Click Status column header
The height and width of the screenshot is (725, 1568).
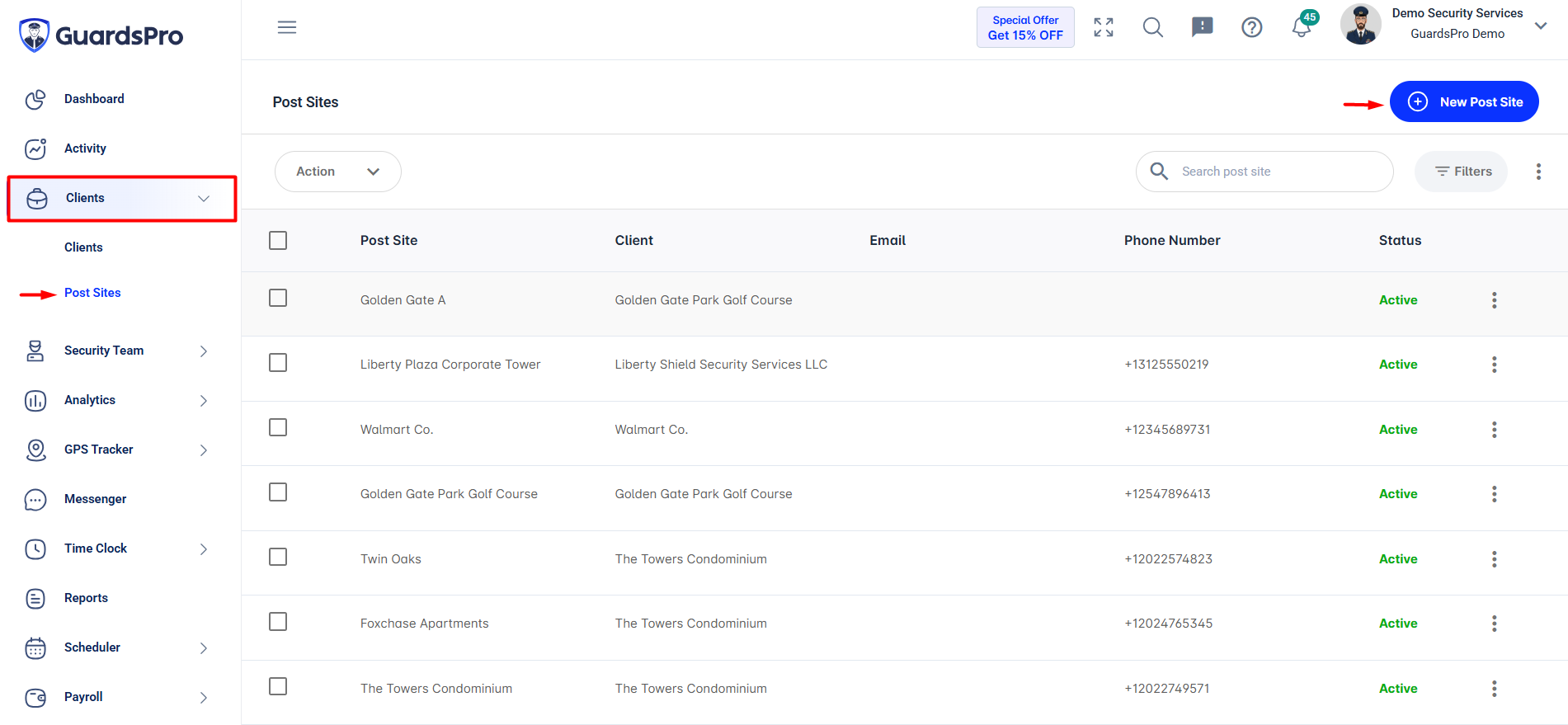coord(1400,240)
